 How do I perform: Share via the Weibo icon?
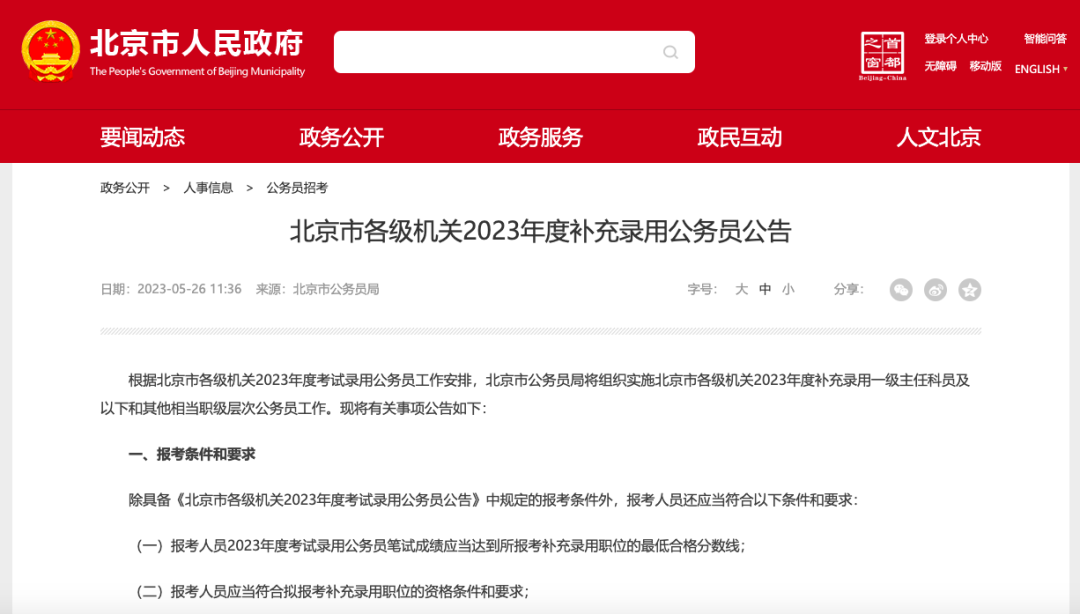pos(935,290)
